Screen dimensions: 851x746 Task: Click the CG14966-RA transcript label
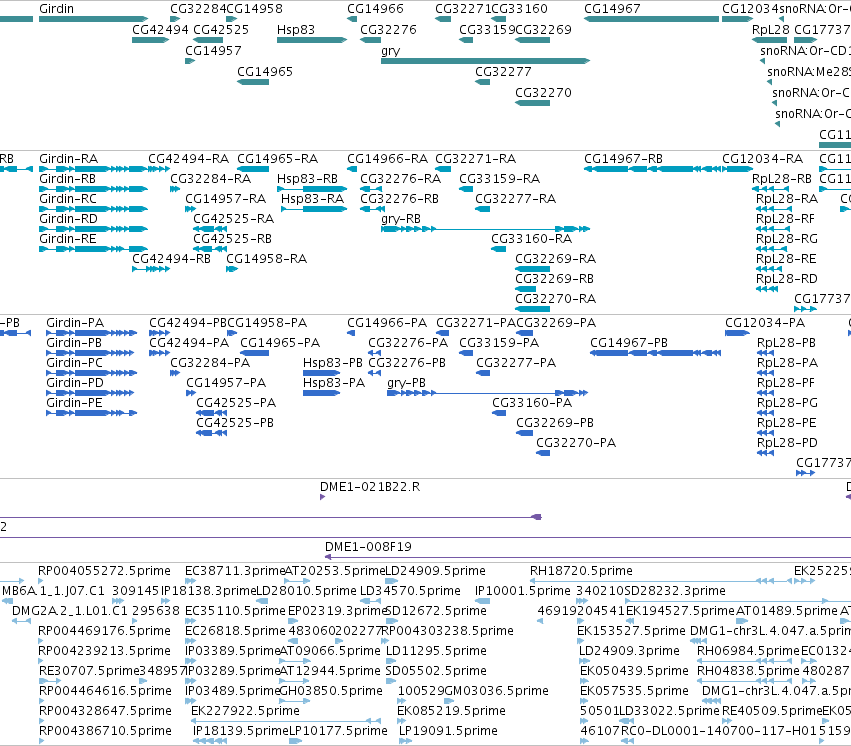point(388,159)
